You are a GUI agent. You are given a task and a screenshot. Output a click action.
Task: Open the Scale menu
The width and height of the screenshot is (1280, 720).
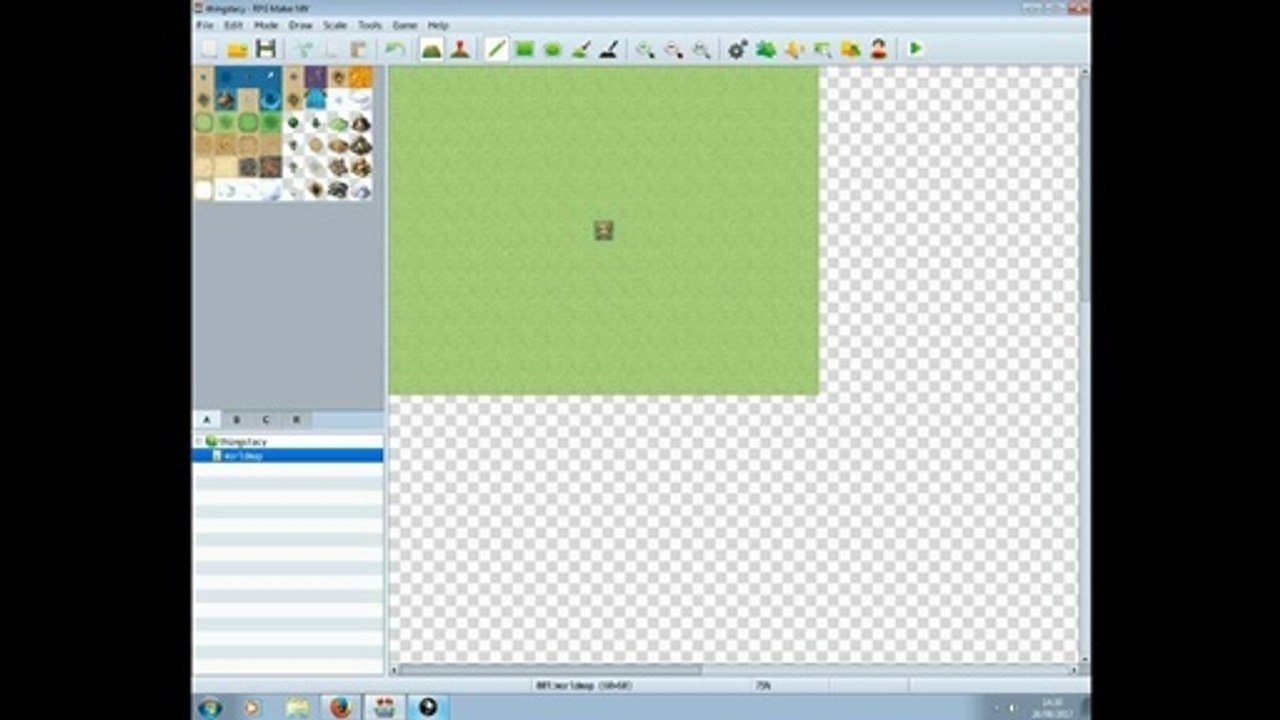tap(334, 25)
